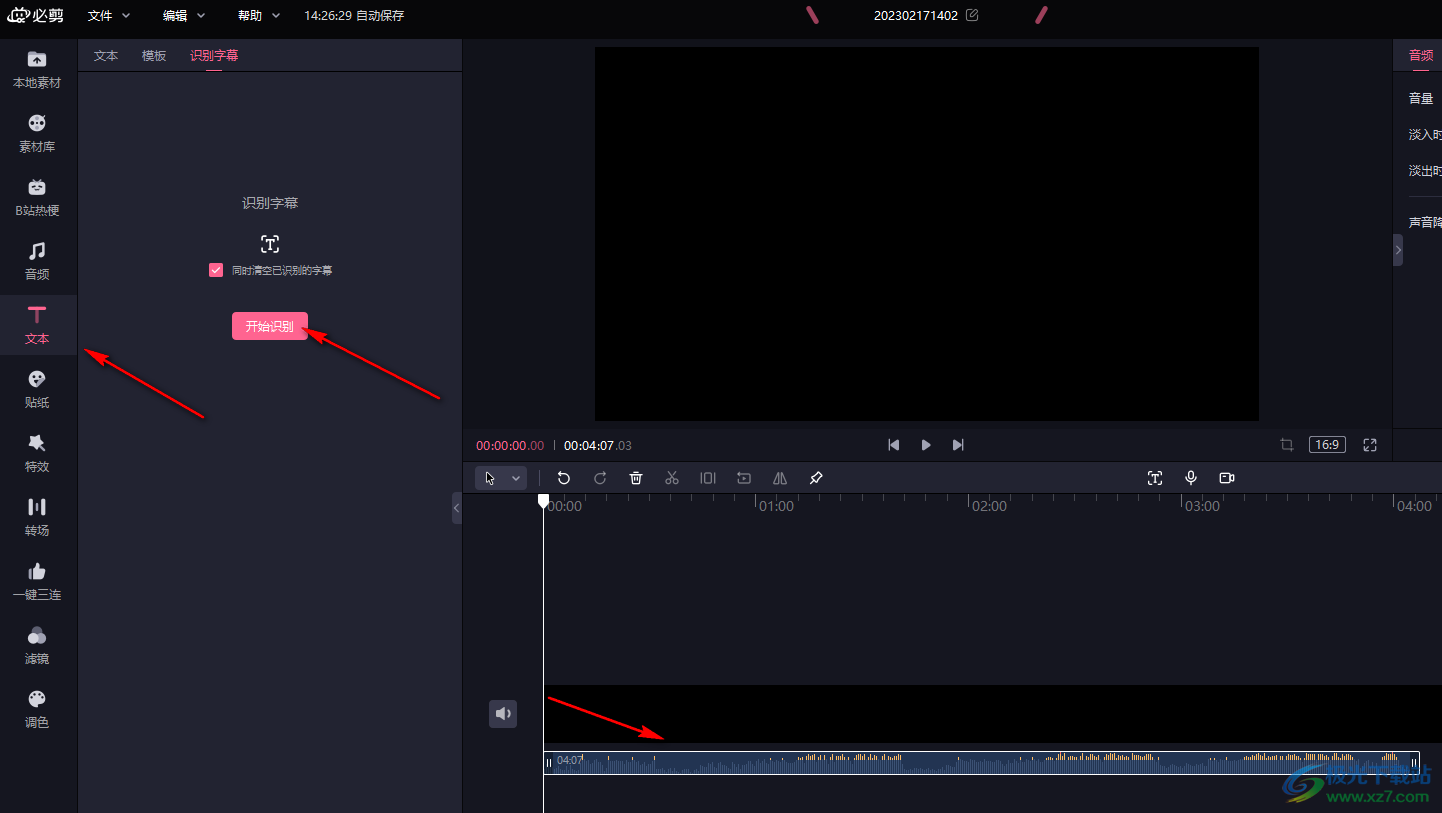Click the project title 202302171402

916,15
